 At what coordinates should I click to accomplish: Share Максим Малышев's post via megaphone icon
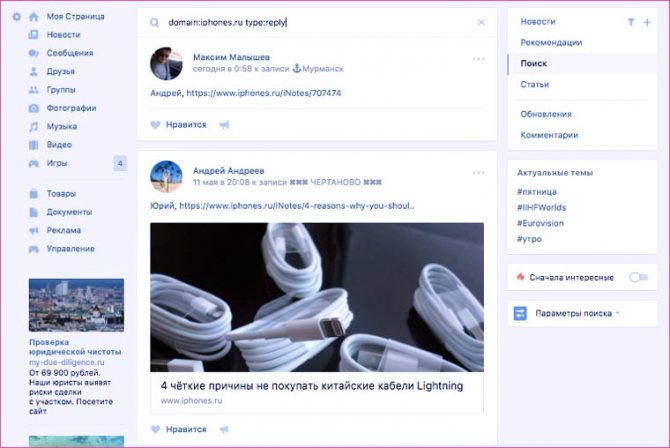[224, 125]
